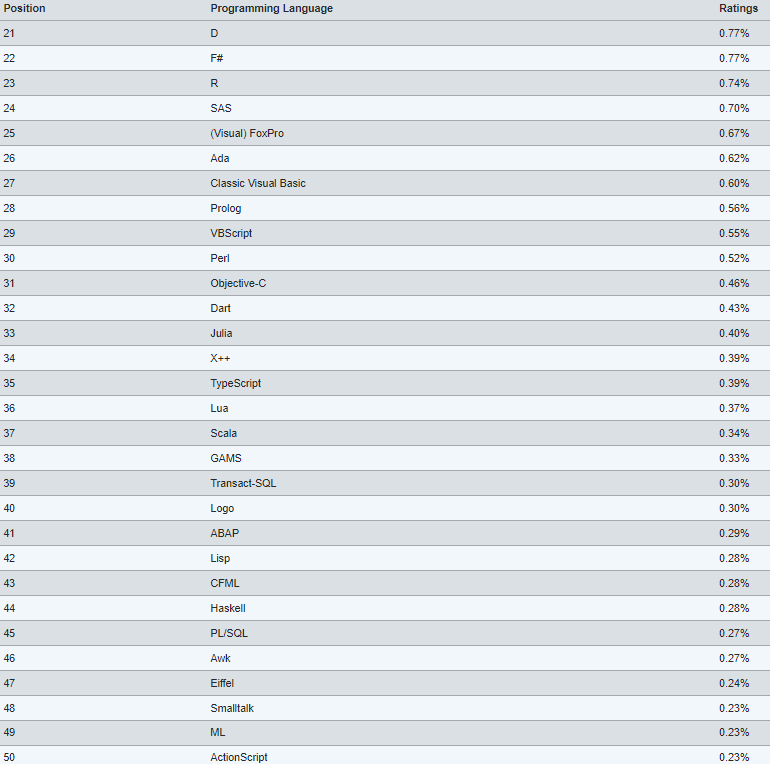This screenshot has width=770, height=764.
Task: Click the Position column header
Action: click(24, 8)
